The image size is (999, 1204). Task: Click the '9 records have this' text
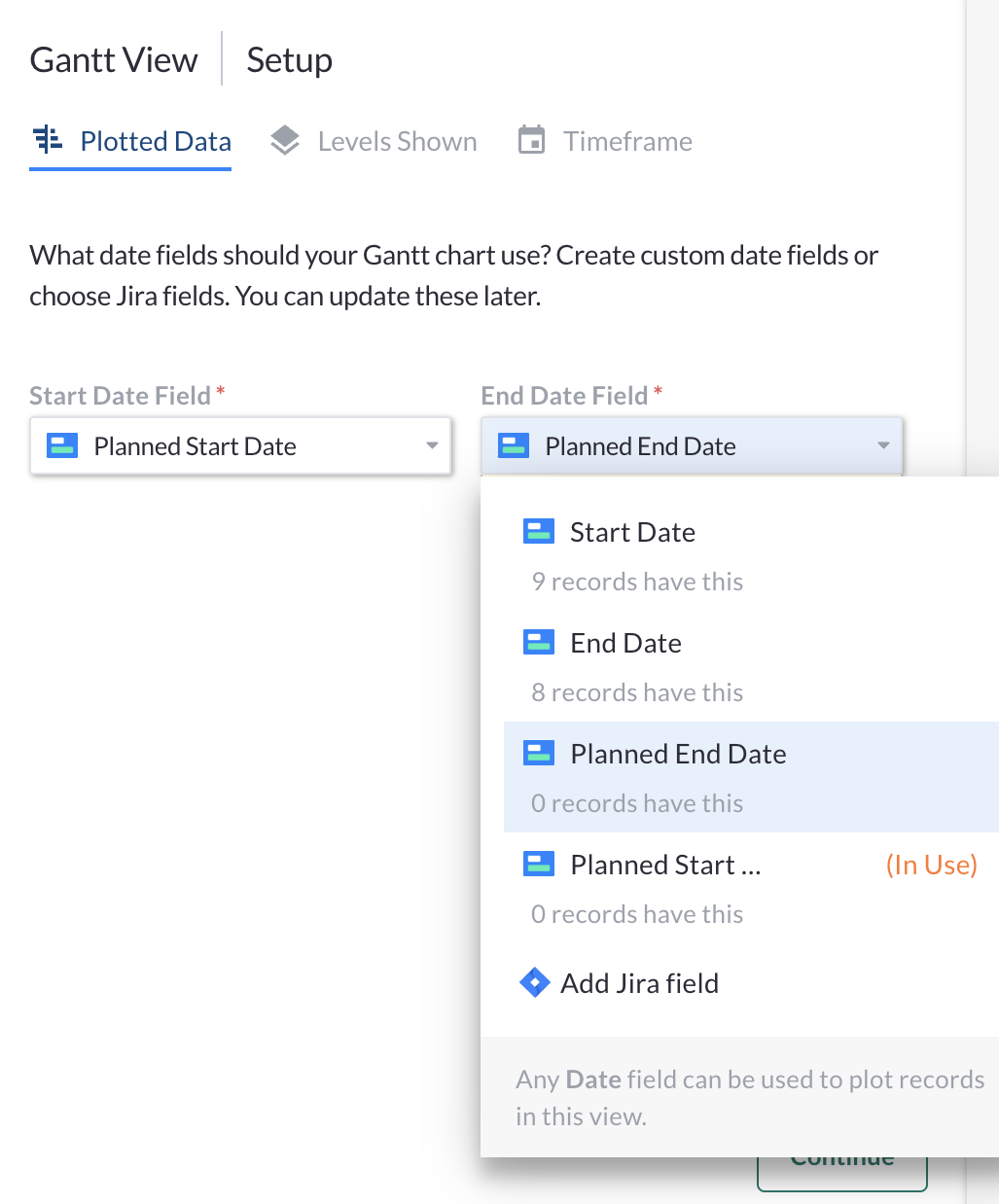click(x=637, y=582)
